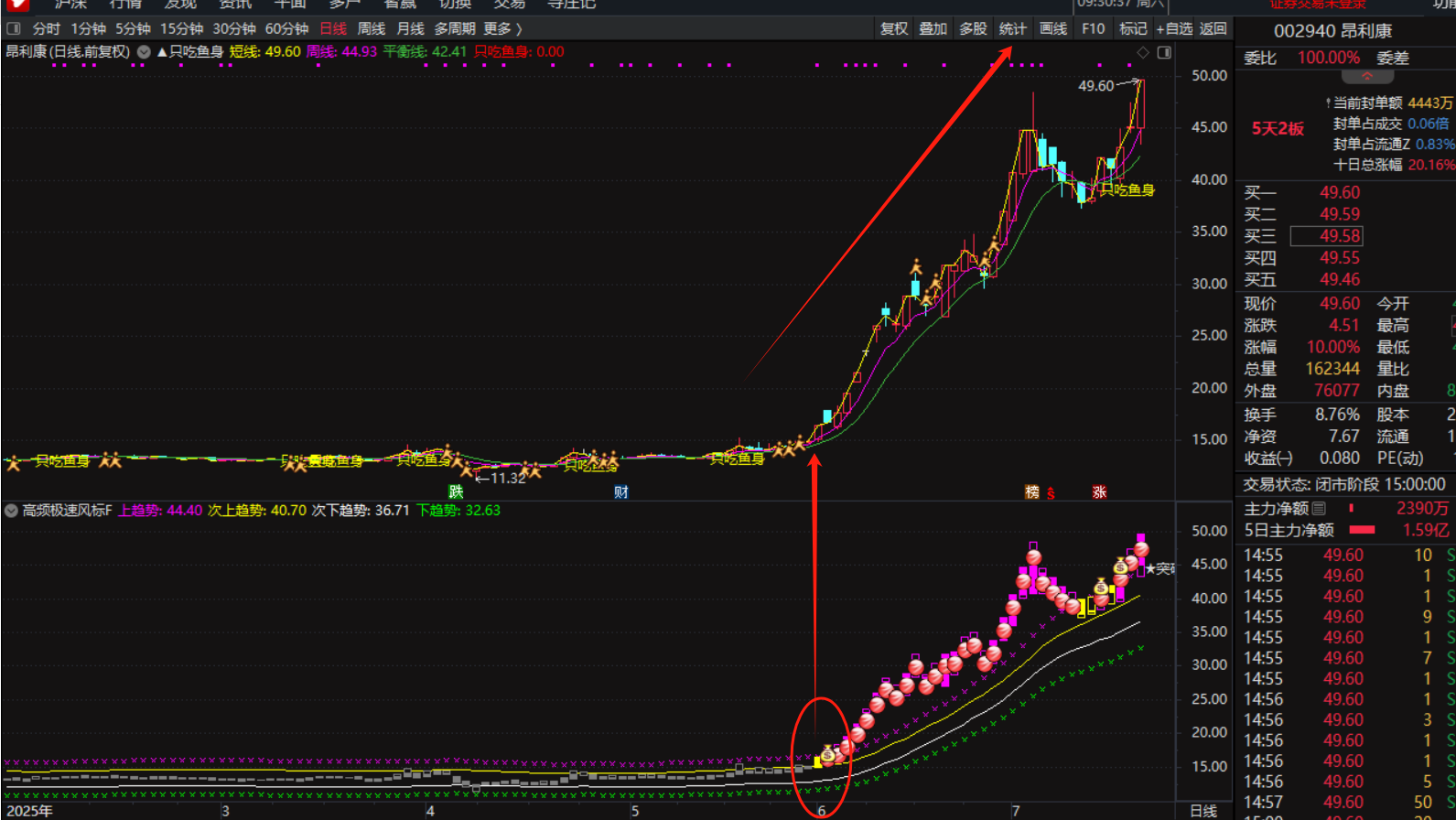Click the 主力净额 detail list icon
This screenshot has height=820, width=1456.
coord(1319,508)
